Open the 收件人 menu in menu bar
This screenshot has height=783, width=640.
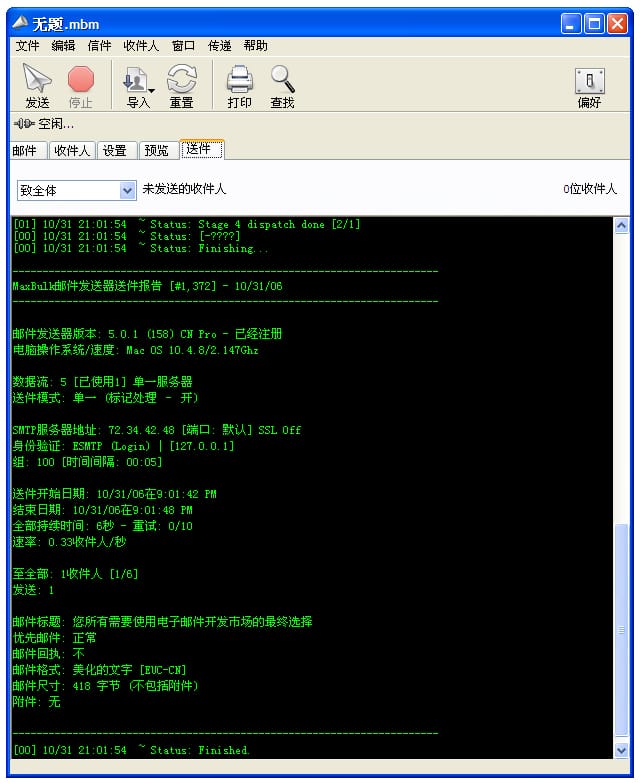pos(141,46)
